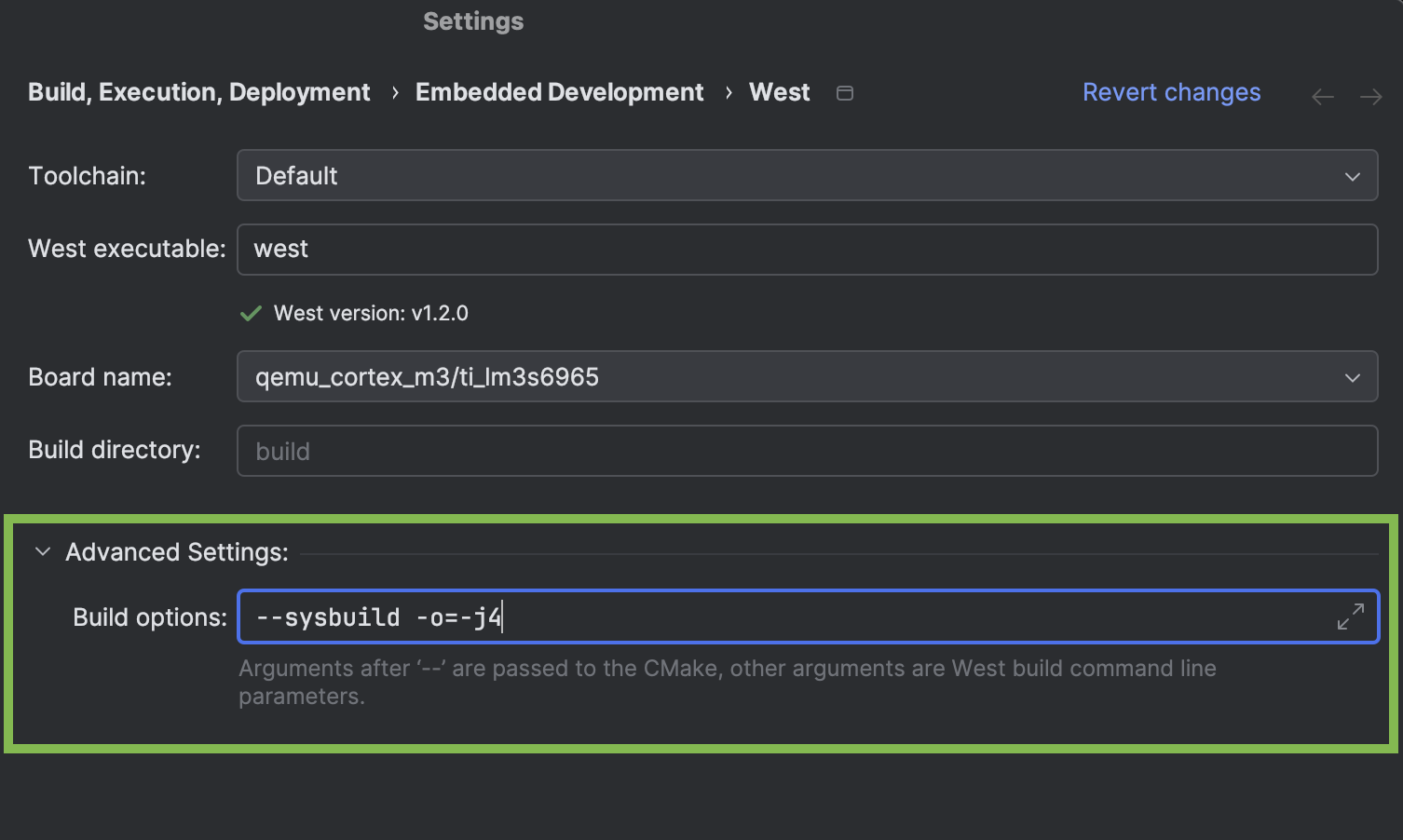Click the Settings title
The height and width of the screenshot is (840, 1403).
pos(473,21)
